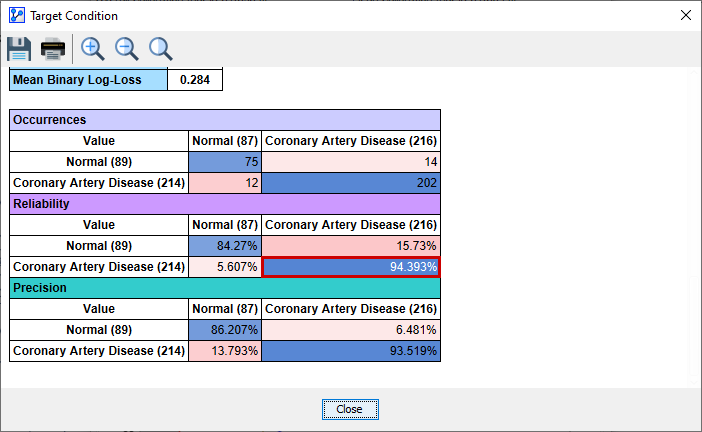702x432 pixels.
Task: Click Coronary Artery Disease (214) row in Reliability
Action: pyautogui.click(x=99, y=267)
